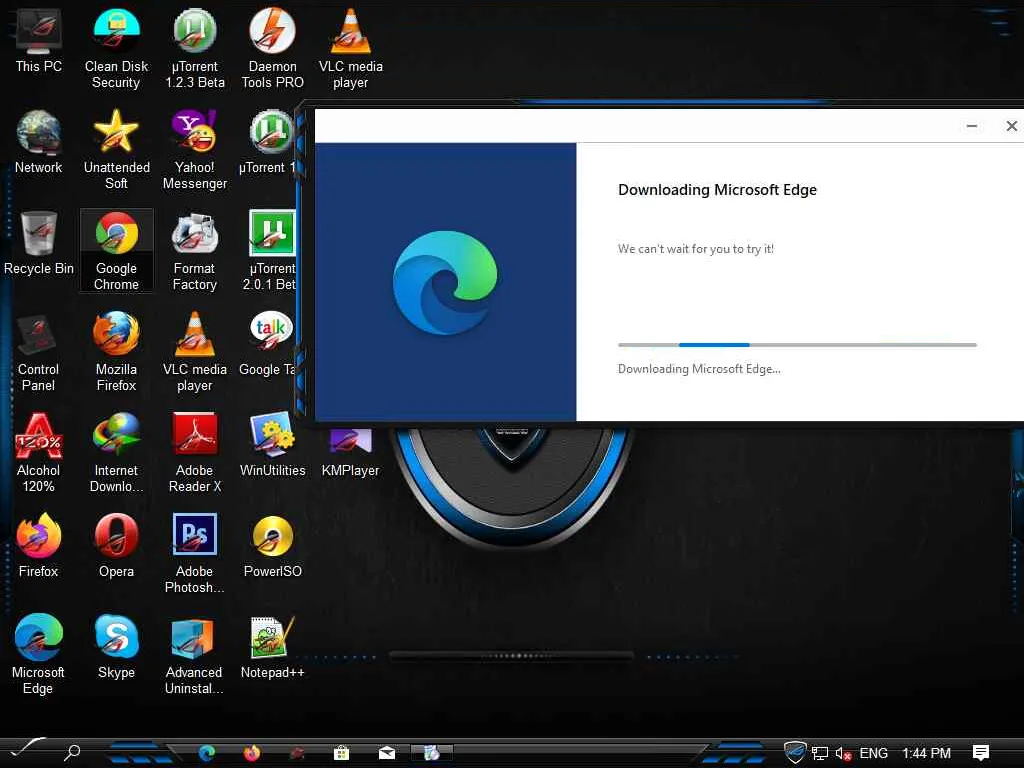
Task: Open Skype desktop icon
Action: point(116,647)
